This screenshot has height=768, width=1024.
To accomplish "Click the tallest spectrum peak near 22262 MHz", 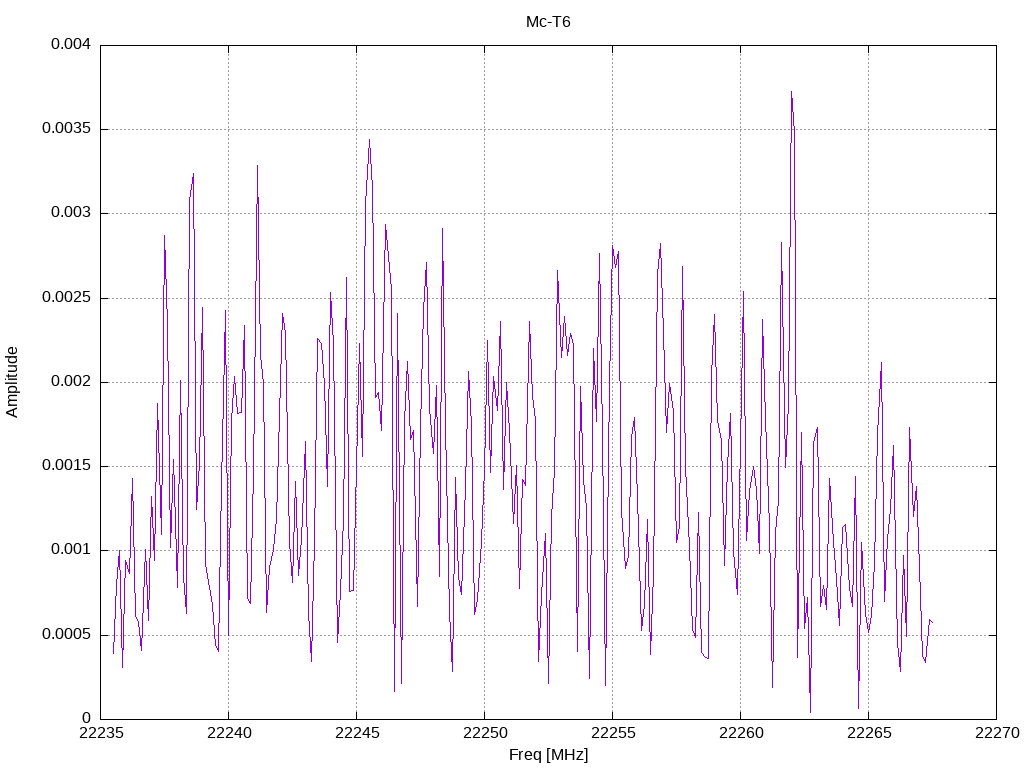I will (792, 93).
